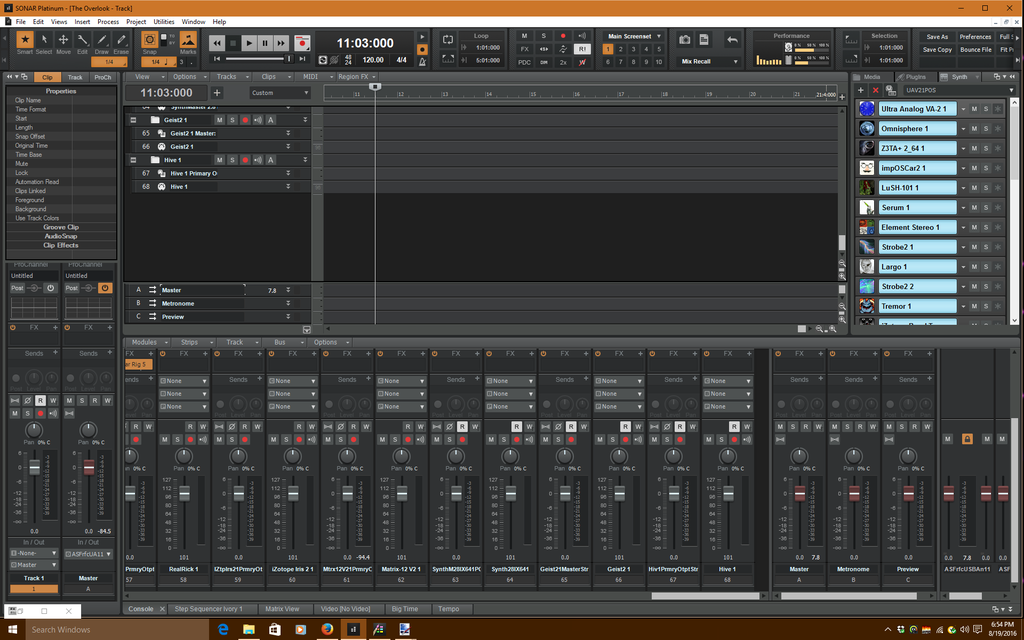
Task: Add a new synth with plus icon
Action: [861, 90]
